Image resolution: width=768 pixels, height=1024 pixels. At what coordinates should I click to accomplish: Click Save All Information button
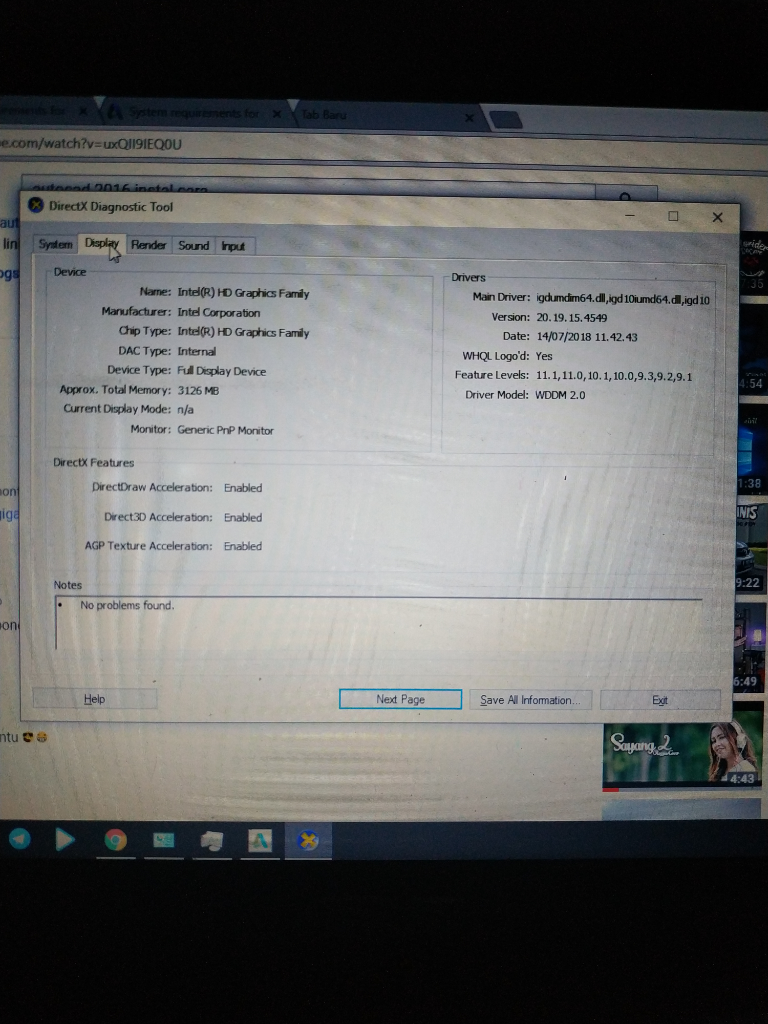click(x=530, y=700)
